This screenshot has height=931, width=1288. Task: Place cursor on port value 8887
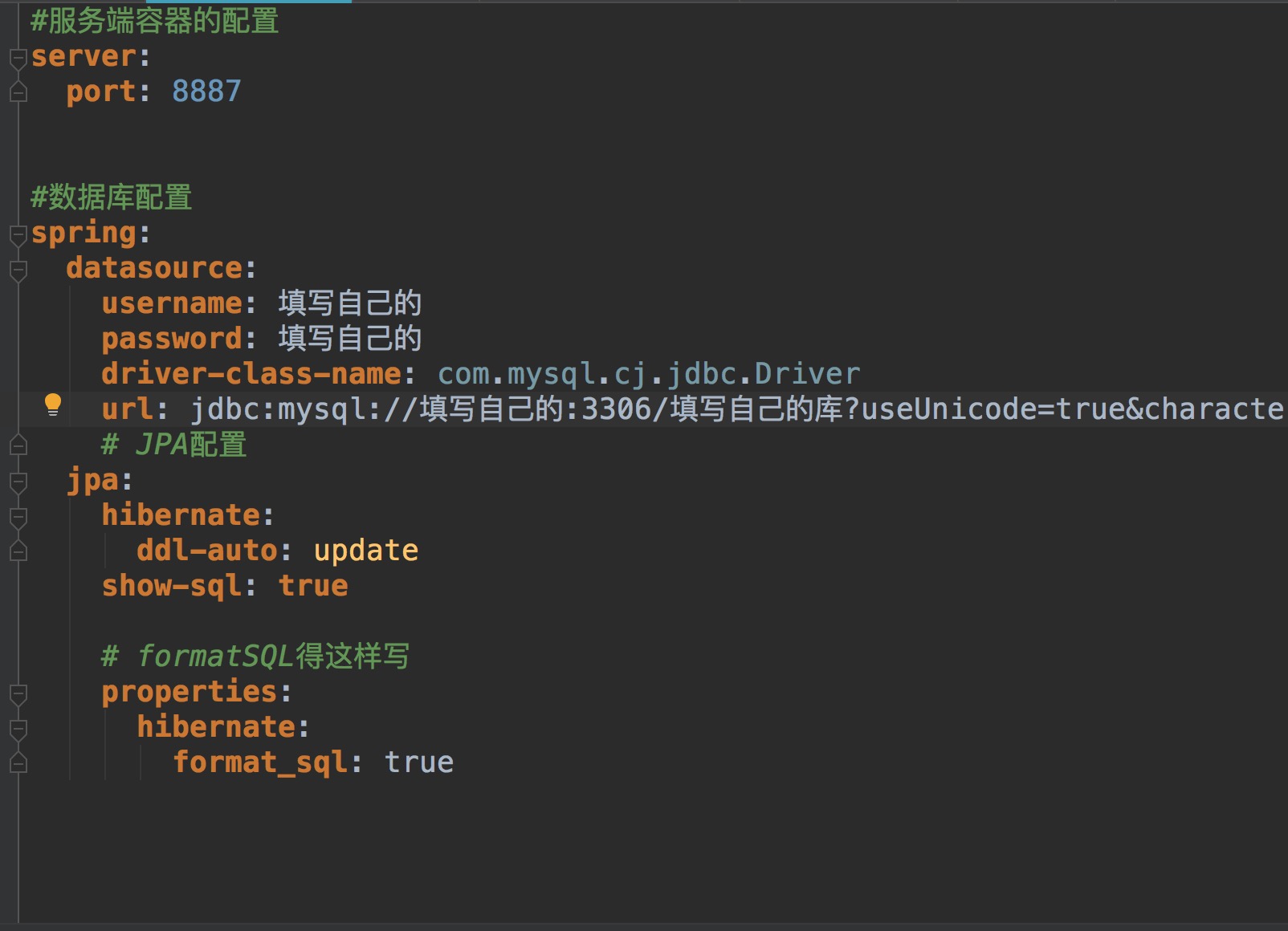206,91
